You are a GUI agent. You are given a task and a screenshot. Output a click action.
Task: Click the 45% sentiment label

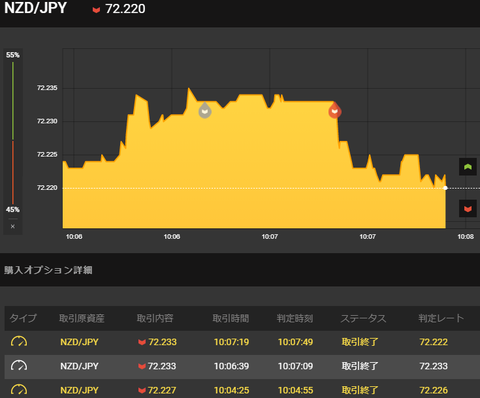pos(13,210)
